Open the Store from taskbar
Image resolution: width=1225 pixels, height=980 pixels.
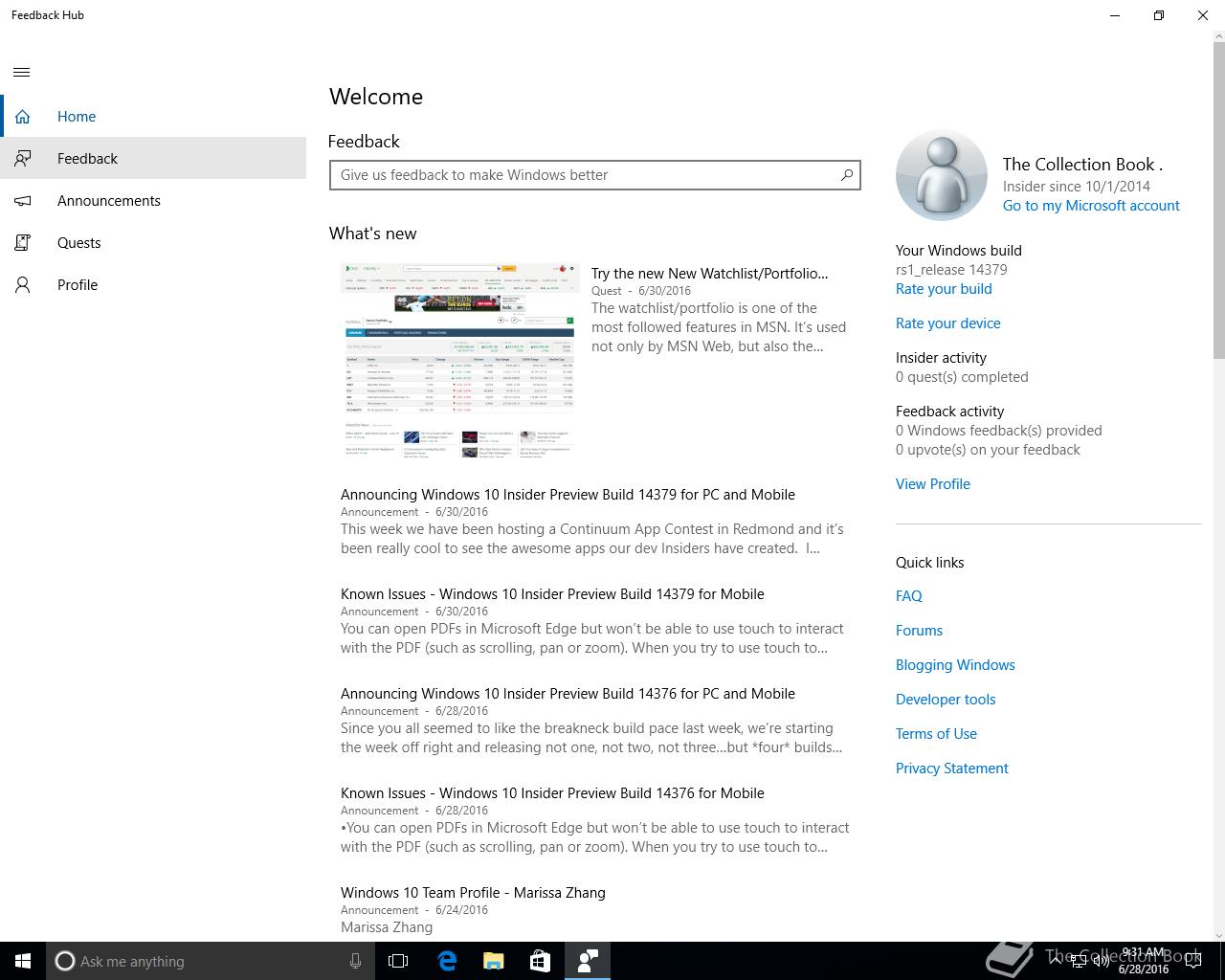(541, 961)
